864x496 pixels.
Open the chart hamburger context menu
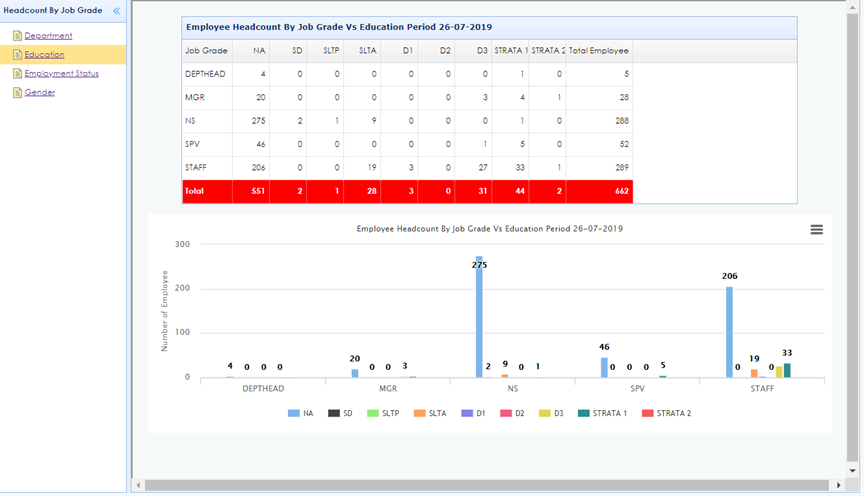point(816,230)
